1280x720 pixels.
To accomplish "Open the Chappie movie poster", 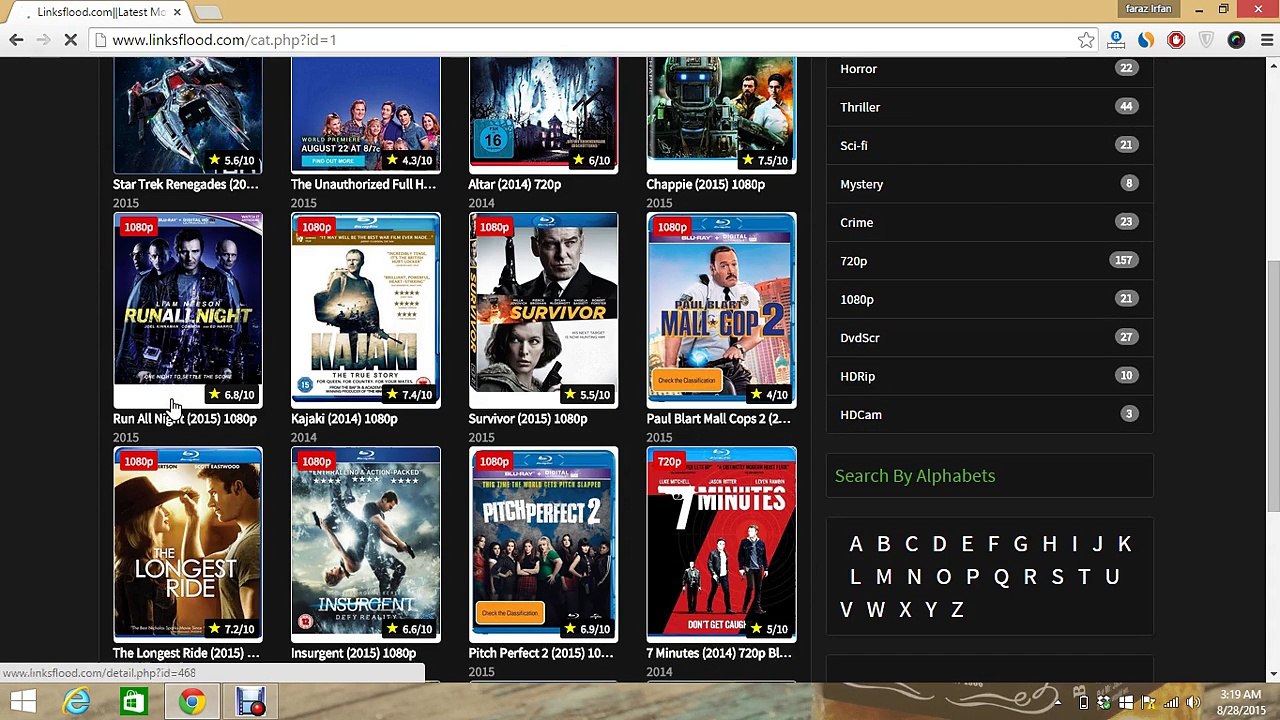I will coord(722,114).
